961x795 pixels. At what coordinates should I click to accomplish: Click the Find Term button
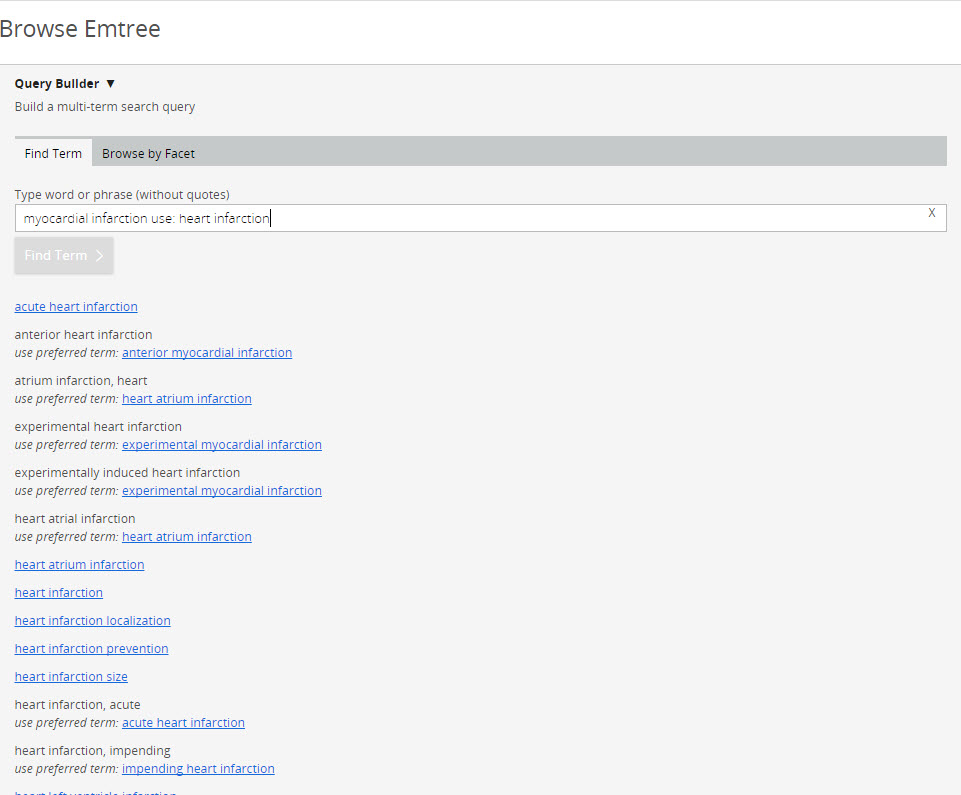pos(64,256)
